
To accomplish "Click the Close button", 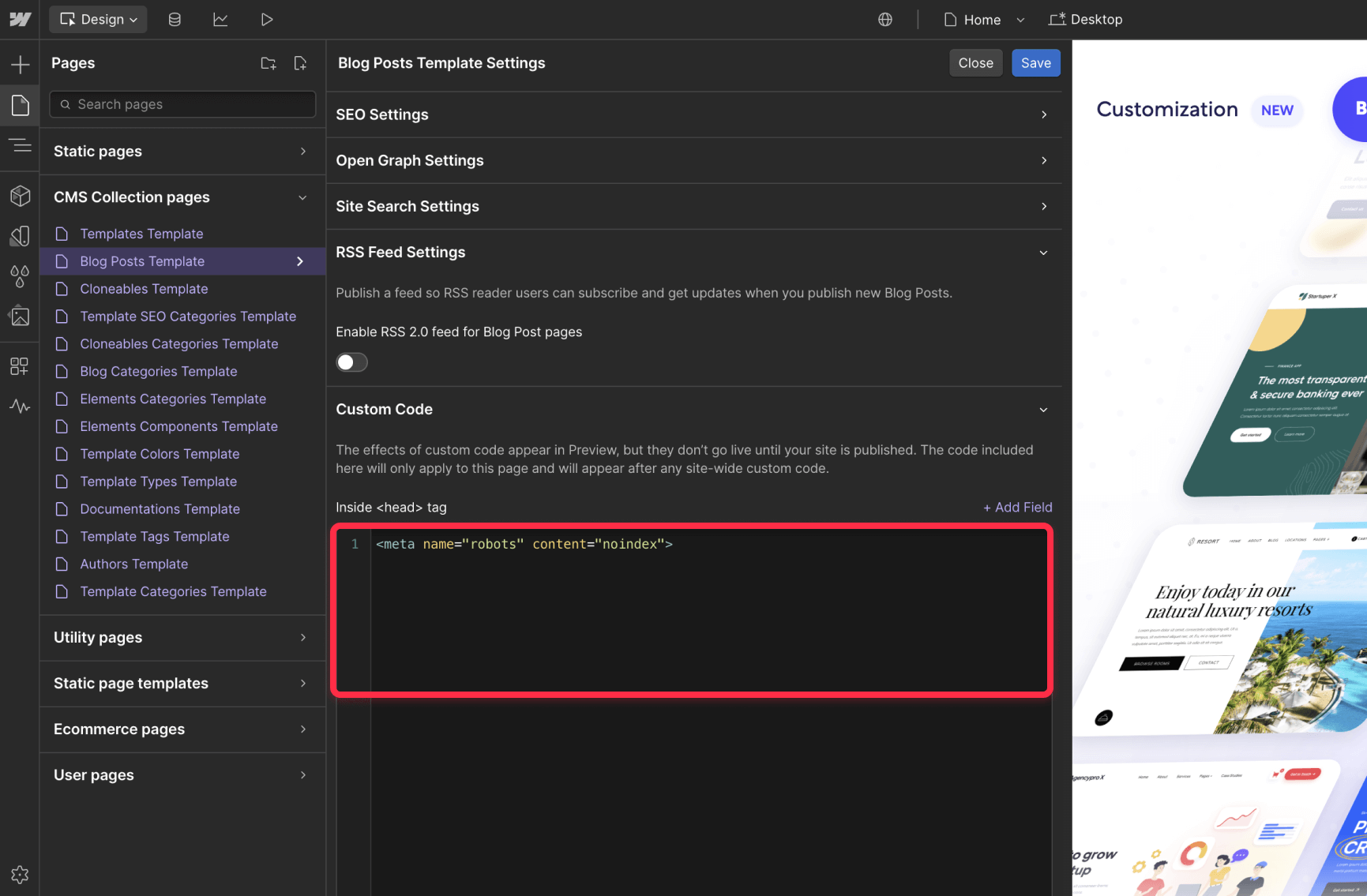I will click(975, 63).
